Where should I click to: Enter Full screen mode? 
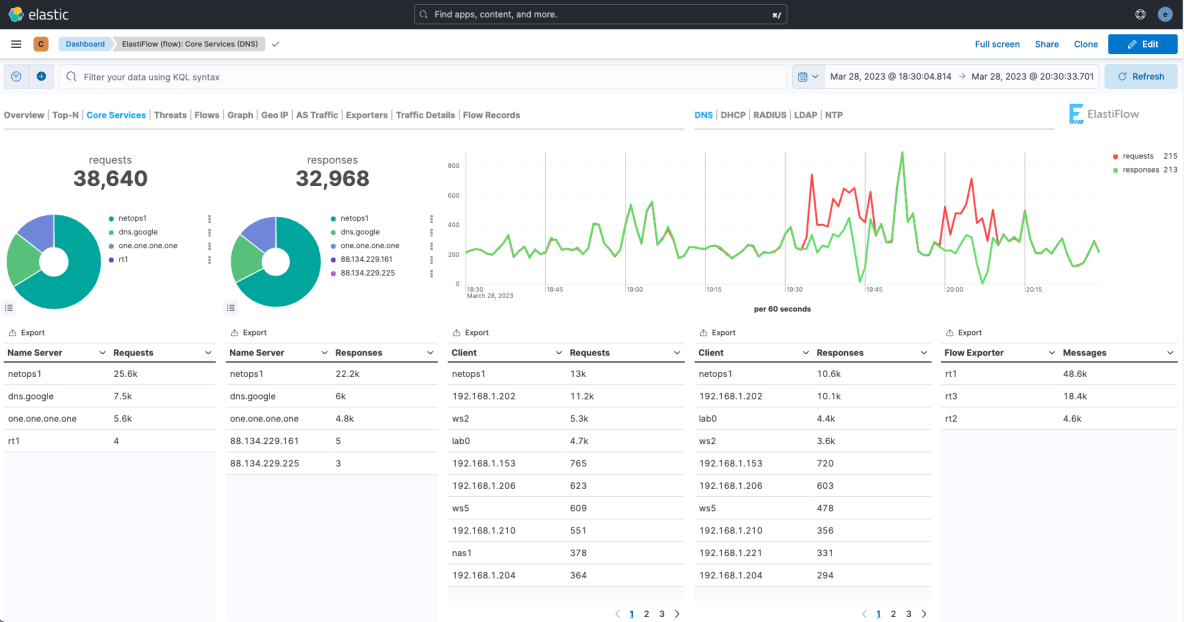click(997, 44)
